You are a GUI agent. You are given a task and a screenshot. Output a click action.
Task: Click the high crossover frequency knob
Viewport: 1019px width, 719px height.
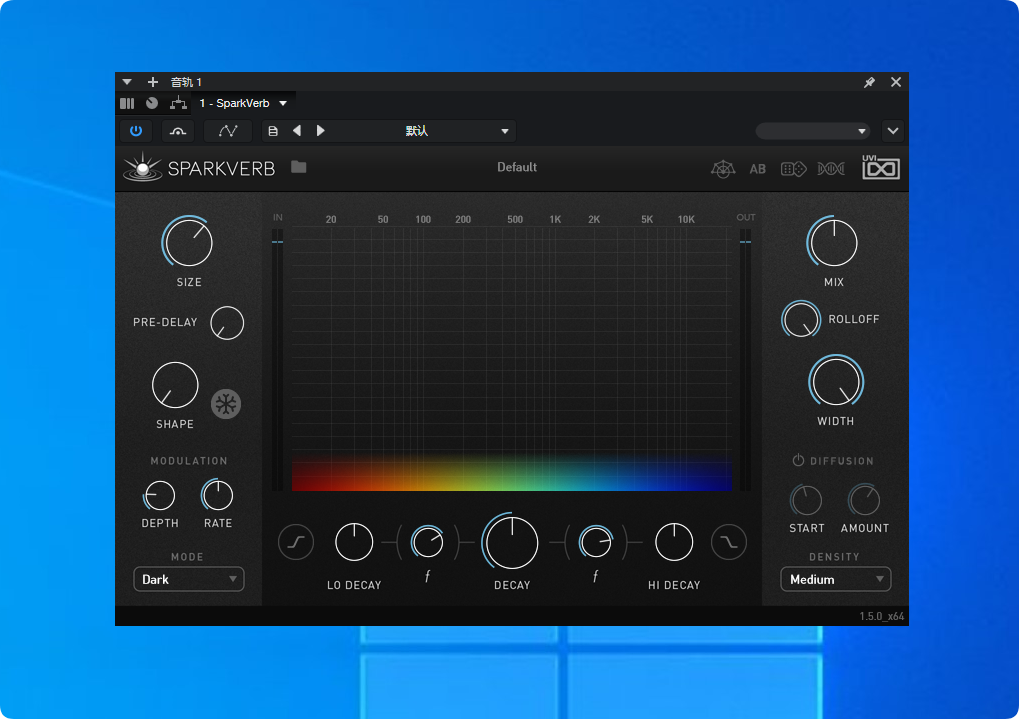[595, 542]
